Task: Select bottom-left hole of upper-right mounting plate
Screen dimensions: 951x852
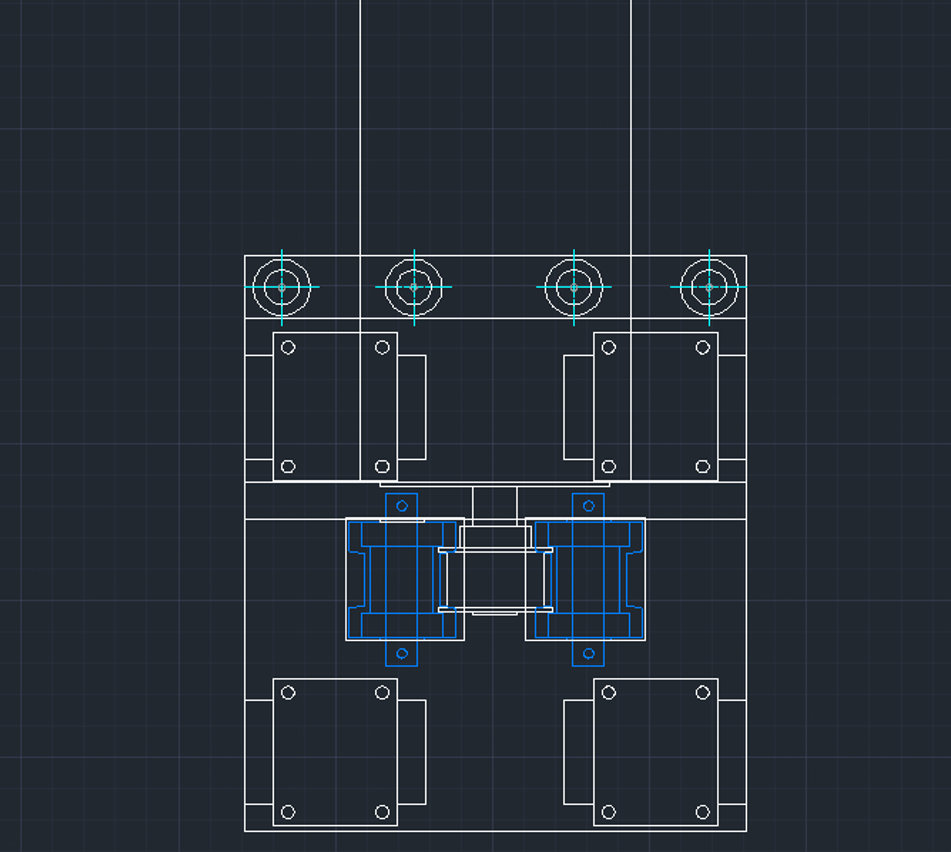Action: pyautogui.click(x=608, y=466)
